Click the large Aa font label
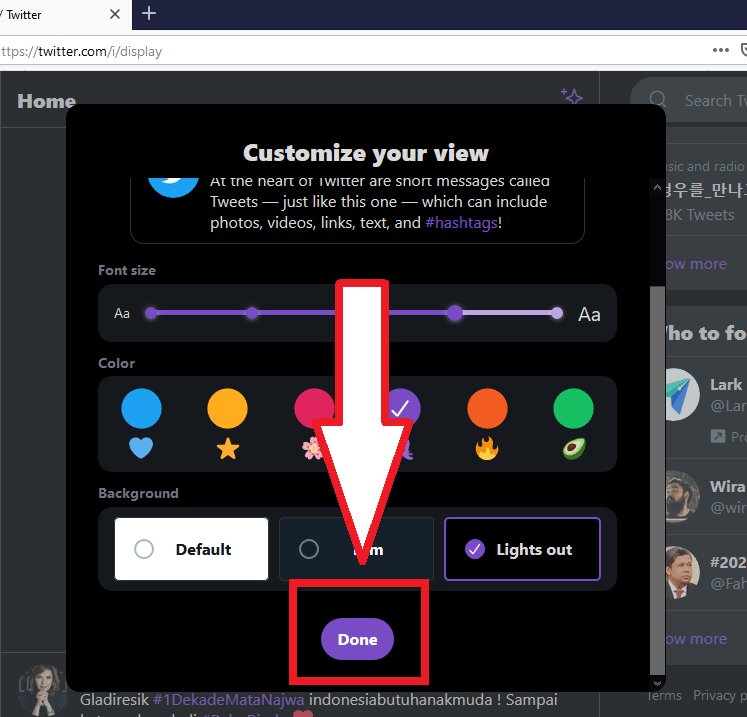The image size is (747, 717). (589, 314)
